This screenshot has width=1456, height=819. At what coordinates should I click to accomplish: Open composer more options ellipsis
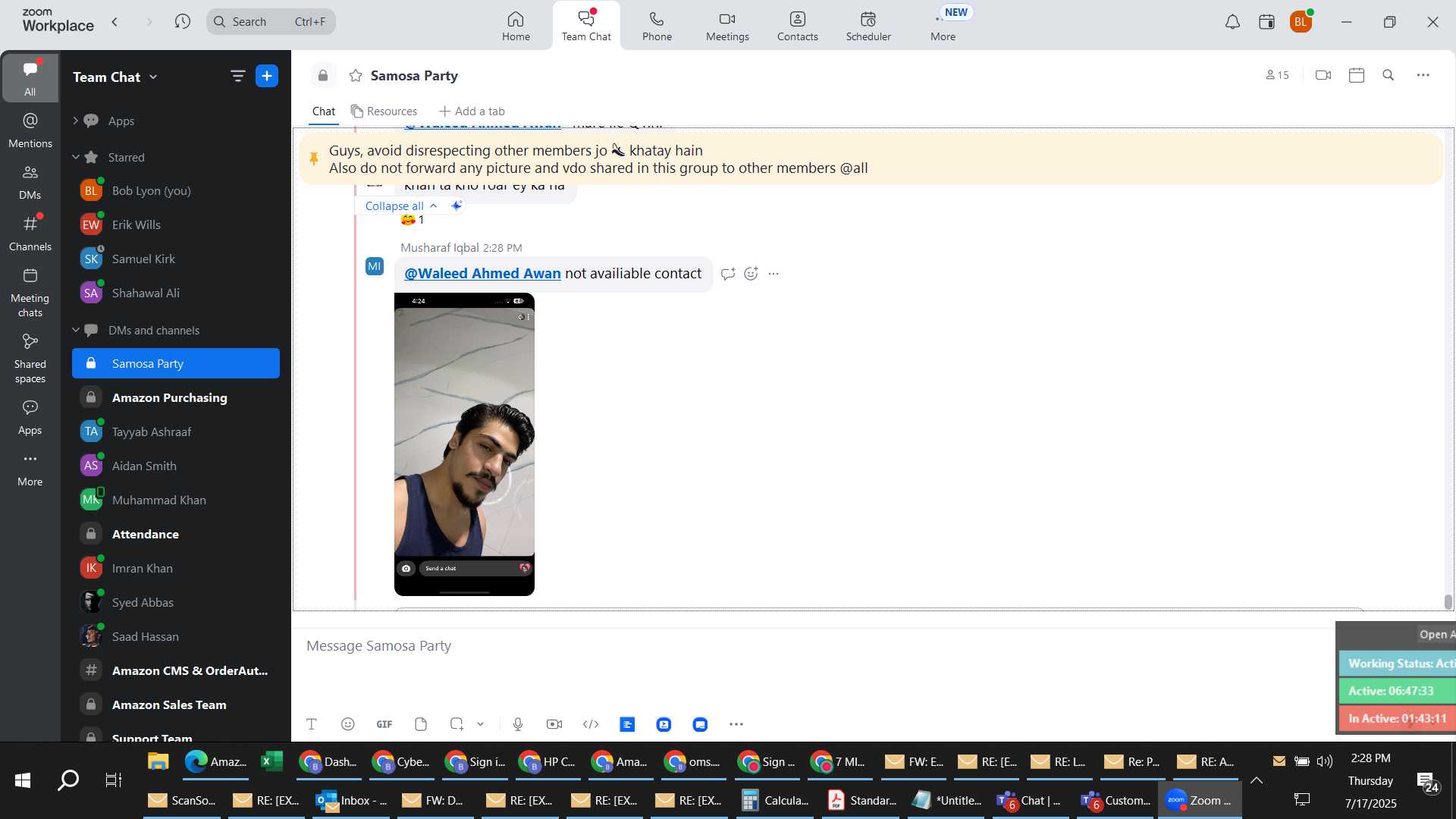tap(736, 724)
